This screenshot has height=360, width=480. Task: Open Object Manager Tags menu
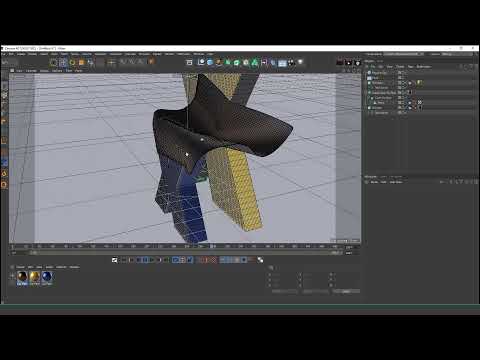tap(410, 67)
